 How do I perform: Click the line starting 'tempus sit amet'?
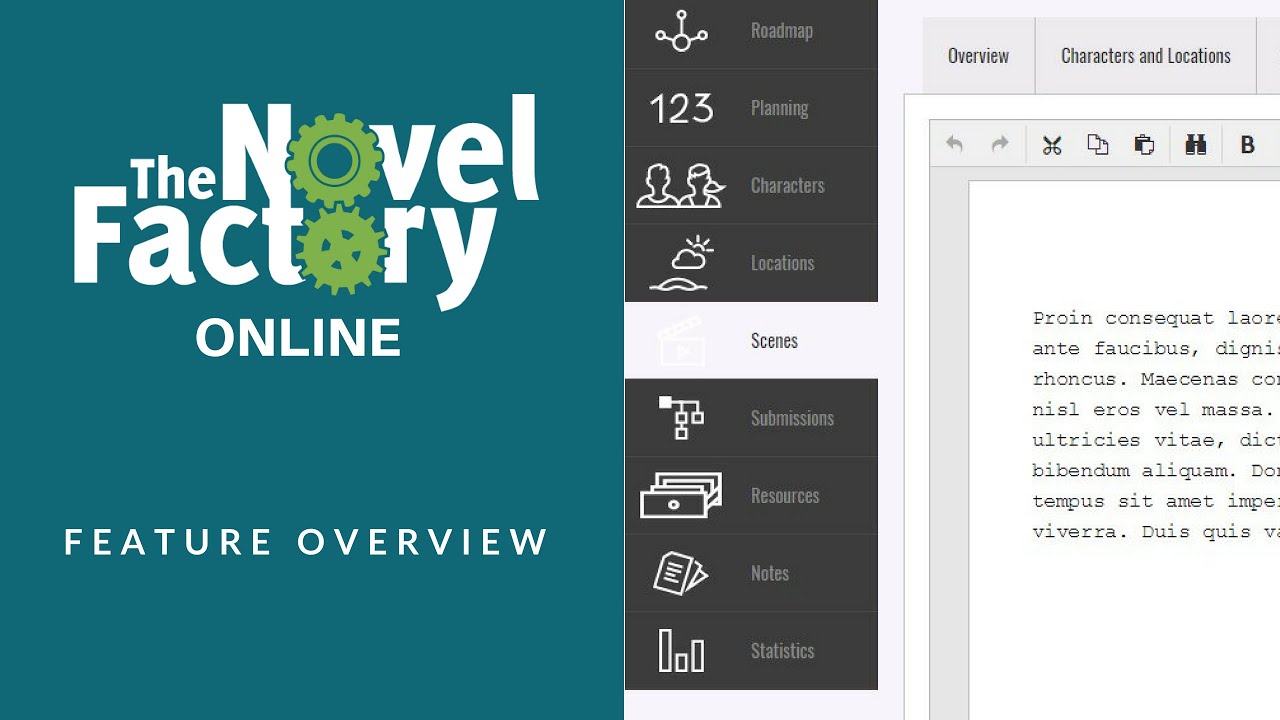click(x=1156, y=501)
